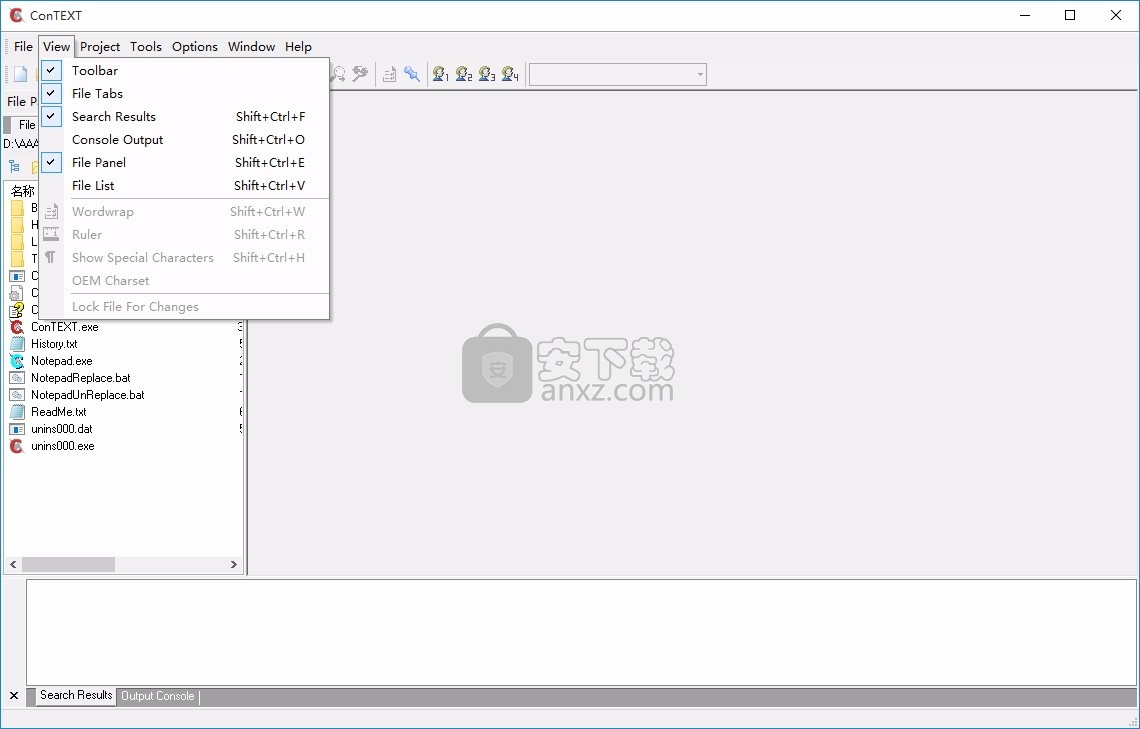Open the File menu

[23, 47]
